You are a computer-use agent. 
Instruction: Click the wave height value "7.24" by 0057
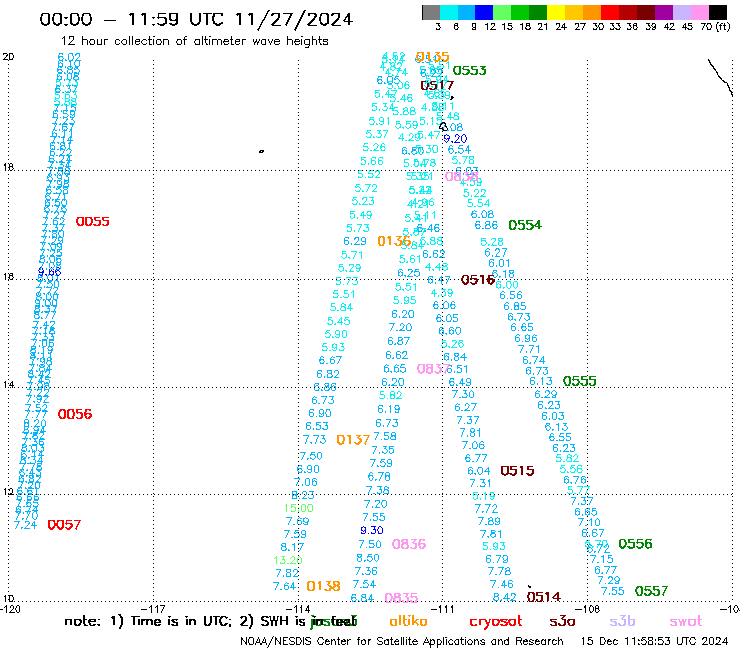coord(25,525)
